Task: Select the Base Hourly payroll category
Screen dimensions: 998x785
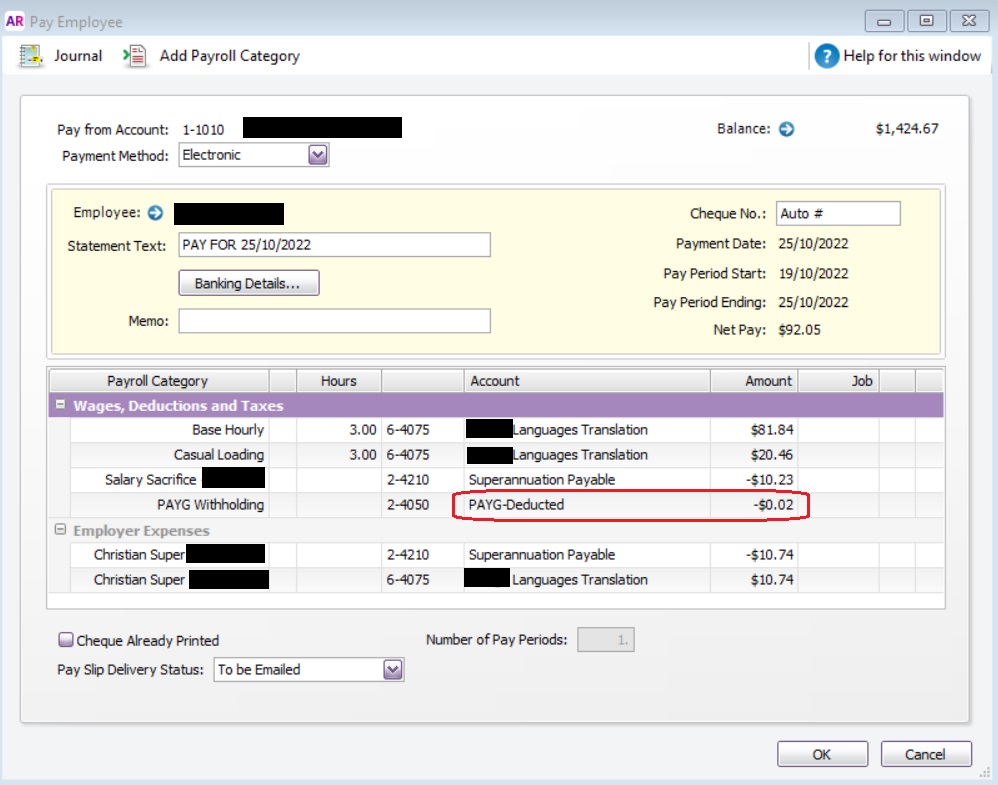Action: click(227, 430)
